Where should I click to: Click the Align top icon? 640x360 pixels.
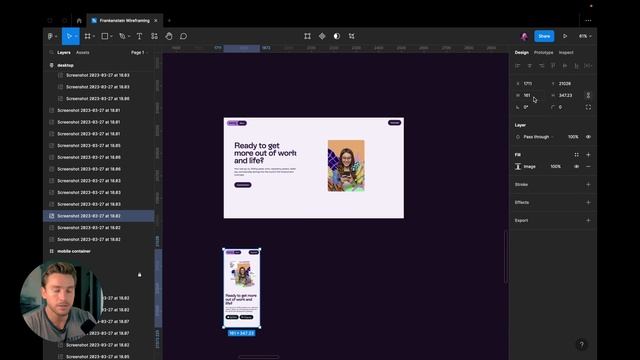(553, 66)
